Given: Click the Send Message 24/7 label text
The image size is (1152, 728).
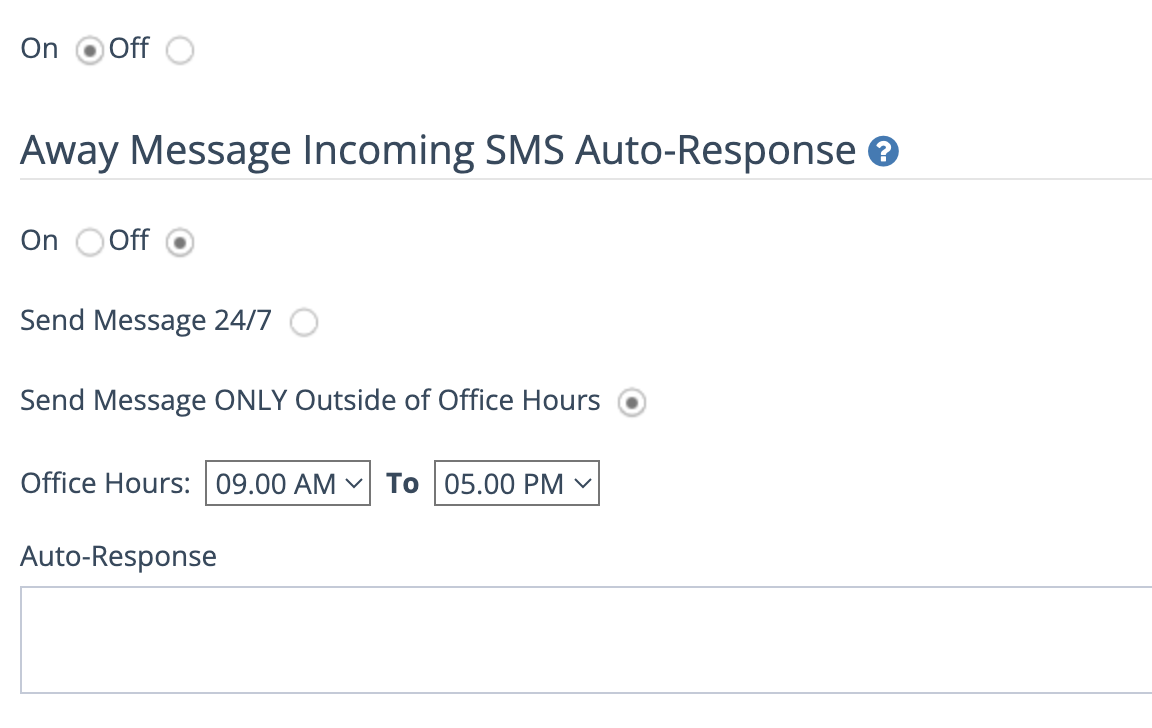Looking at the screenshot, I should tap(146, 321).
